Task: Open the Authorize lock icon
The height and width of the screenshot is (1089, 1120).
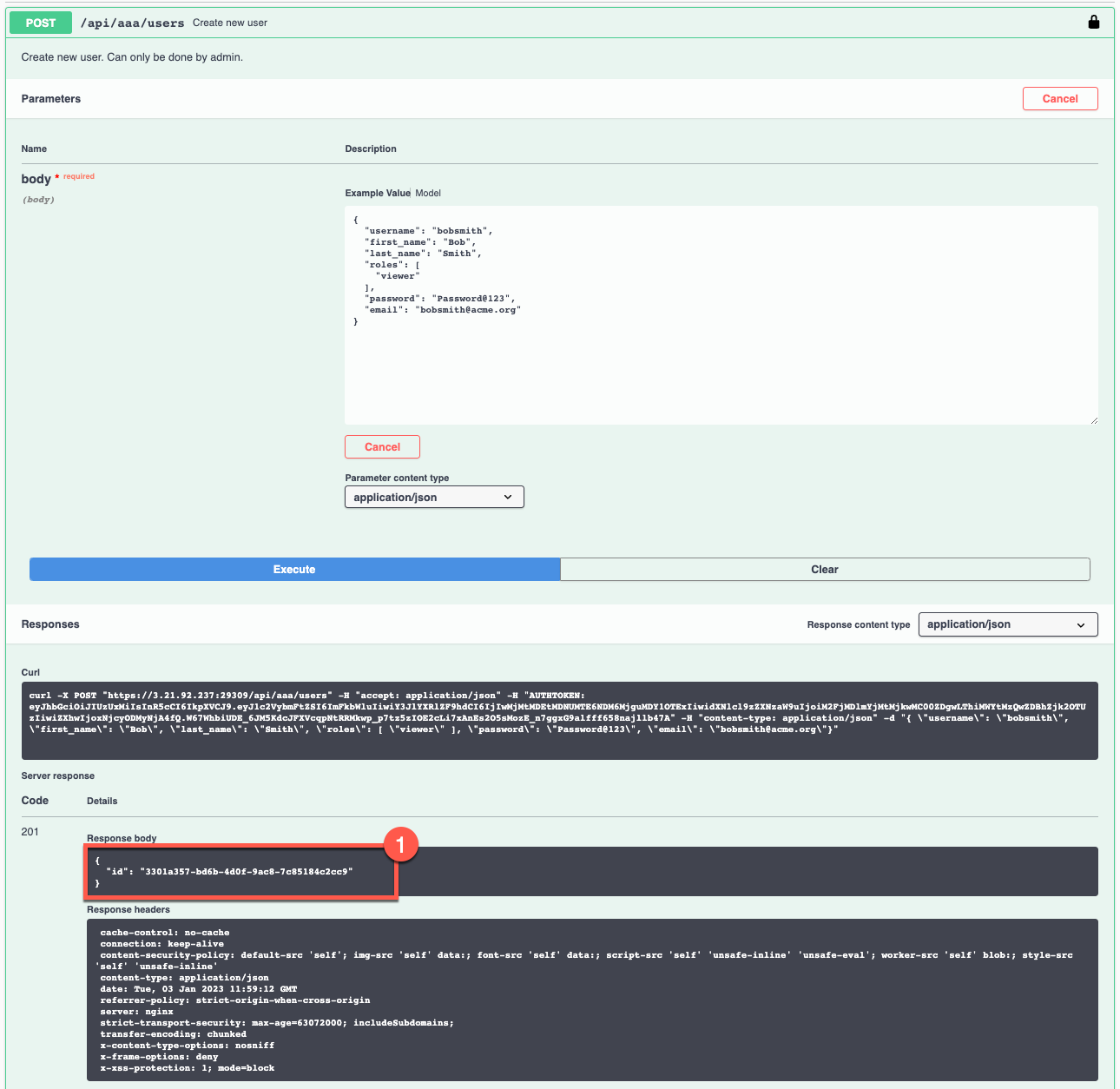Action: coord(1093,22)
